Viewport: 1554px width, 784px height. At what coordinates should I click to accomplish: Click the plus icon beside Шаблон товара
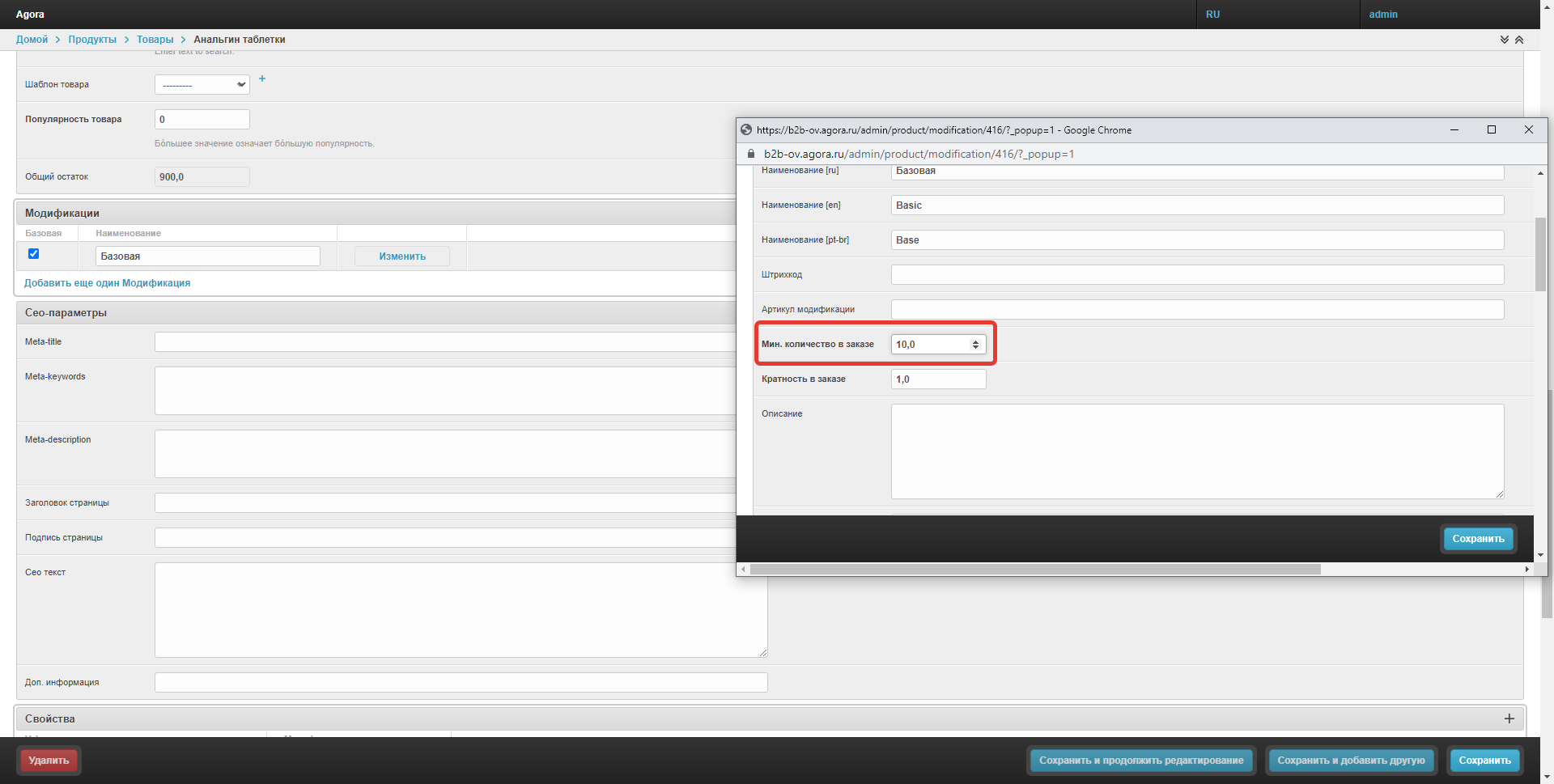coord(261,78)
